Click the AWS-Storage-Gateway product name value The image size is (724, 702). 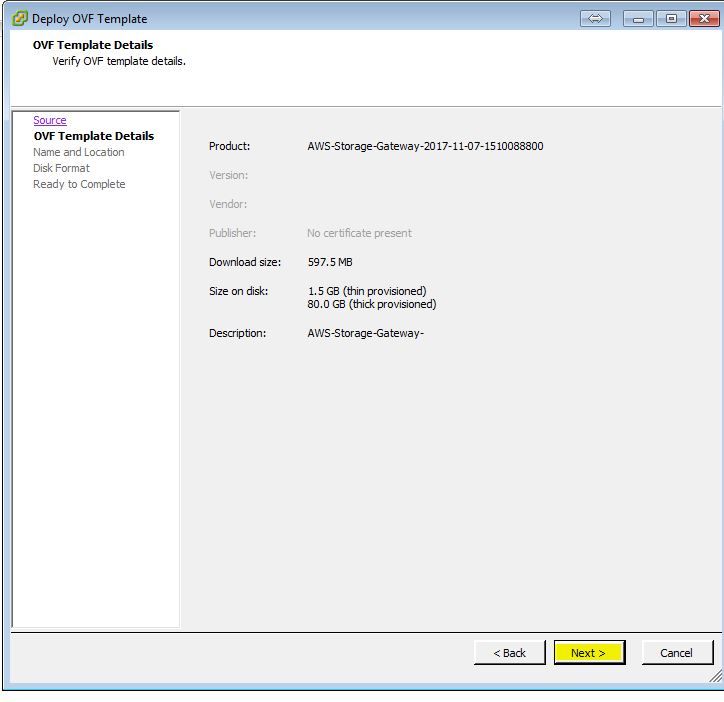(425, 146)
